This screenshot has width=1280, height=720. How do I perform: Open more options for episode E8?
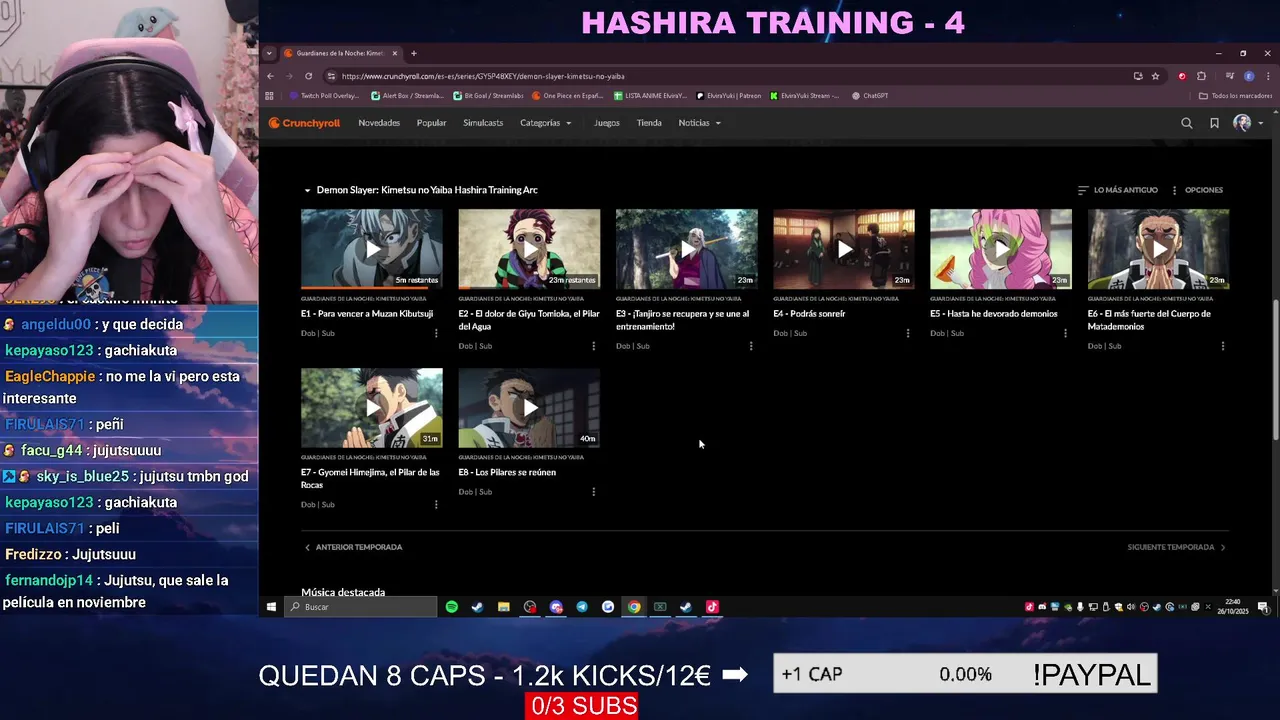click(593, 492)
